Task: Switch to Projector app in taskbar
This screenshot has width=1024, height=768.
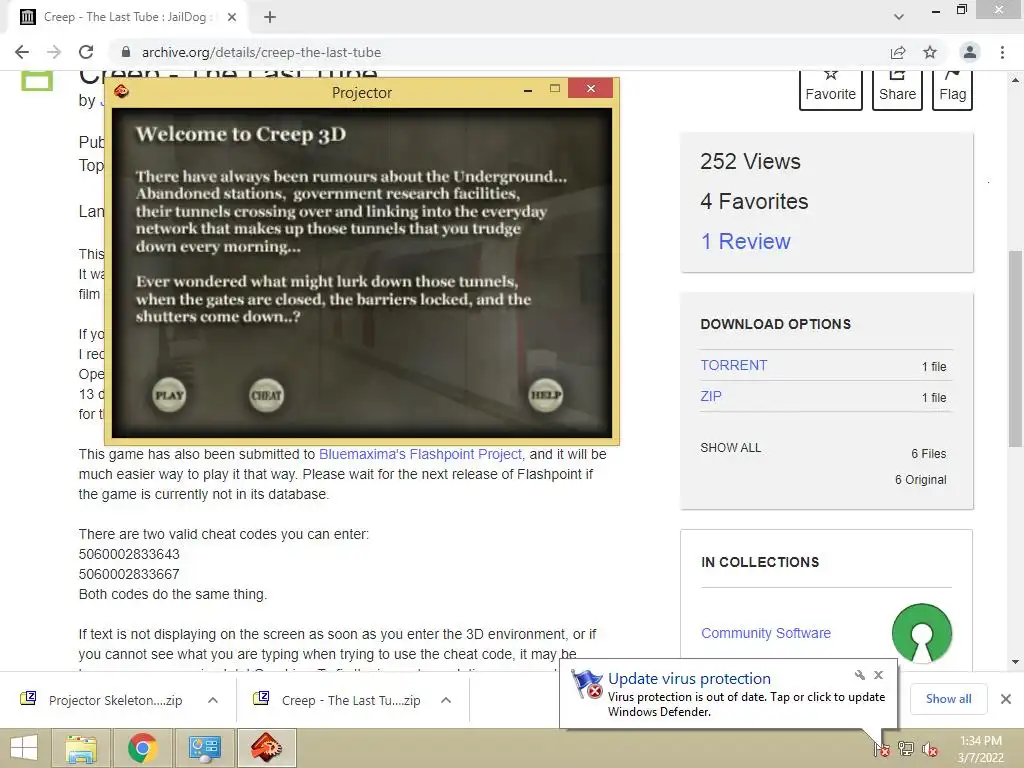Action: pos(266,748)
